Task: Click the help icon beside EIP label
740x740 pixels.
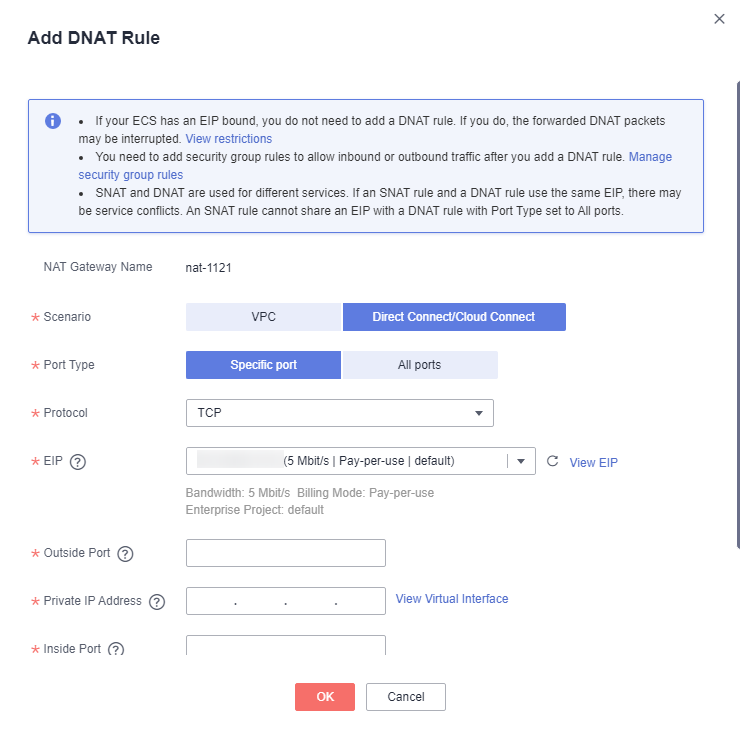Action: click(78, 462)
